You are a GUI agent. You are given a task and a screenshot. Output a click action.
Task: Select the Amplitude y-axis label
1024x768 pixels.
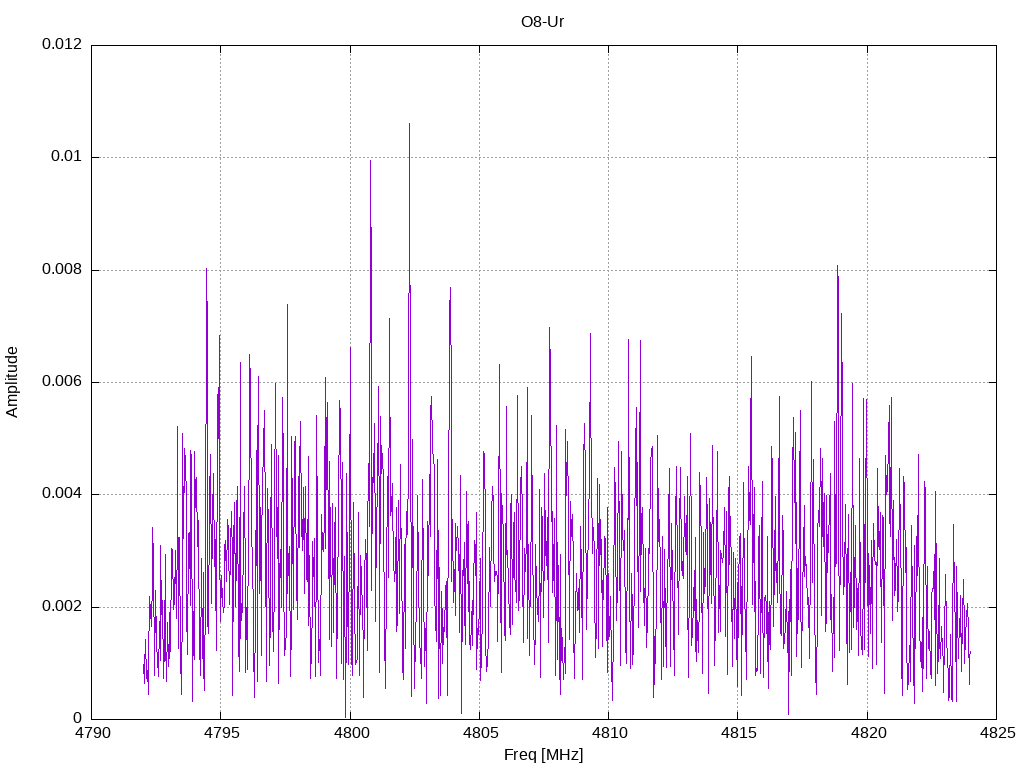(x=12, y=382)
